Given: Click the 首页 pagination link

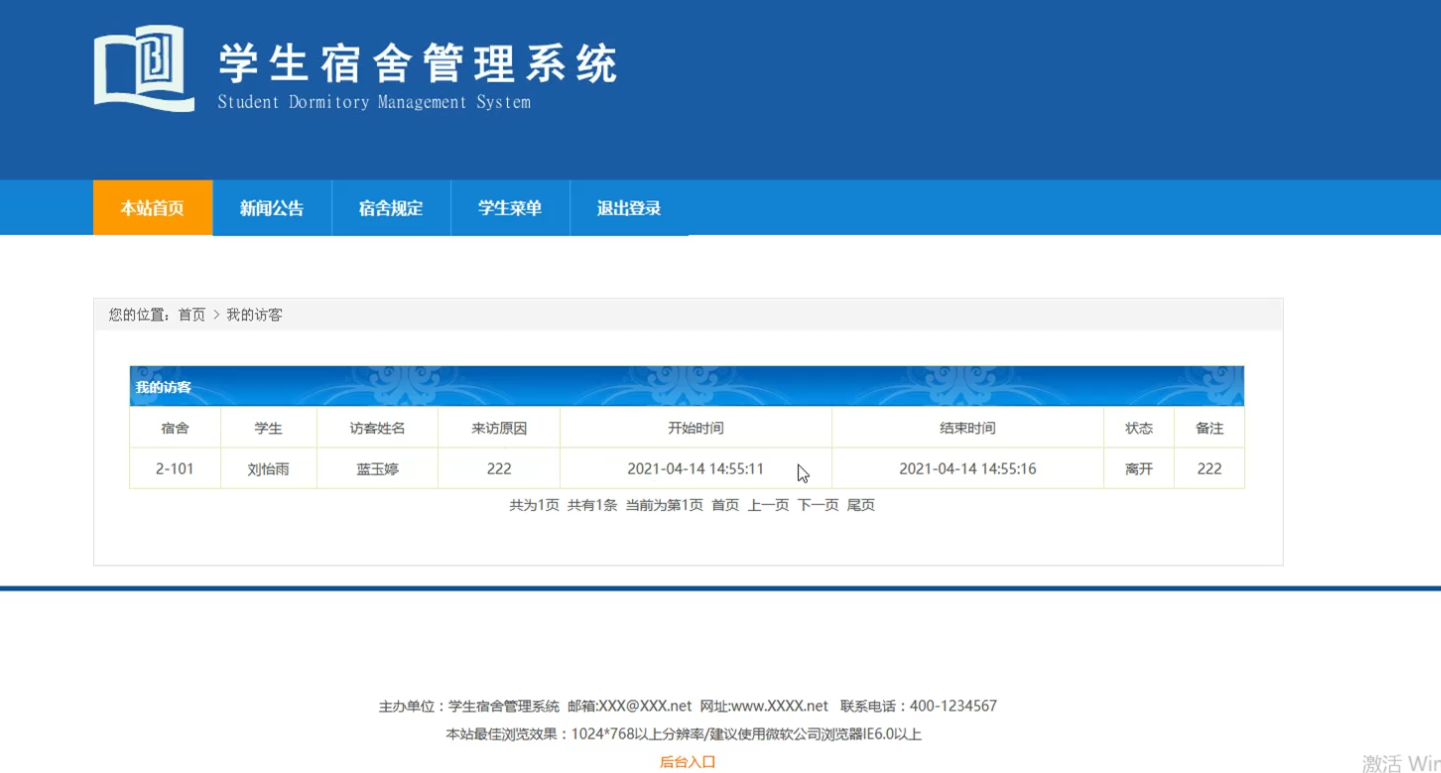Looking at the screenshot, I should [x=725, y=505].
